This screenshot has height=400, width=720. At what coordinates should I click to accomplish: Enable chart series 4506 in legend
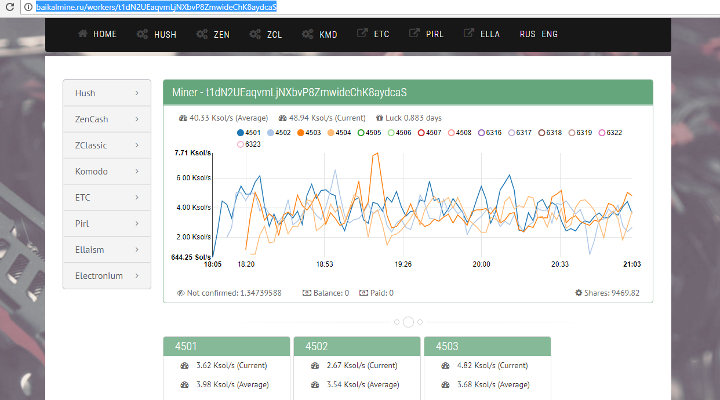pyautogui.click(x=399, y=133)
